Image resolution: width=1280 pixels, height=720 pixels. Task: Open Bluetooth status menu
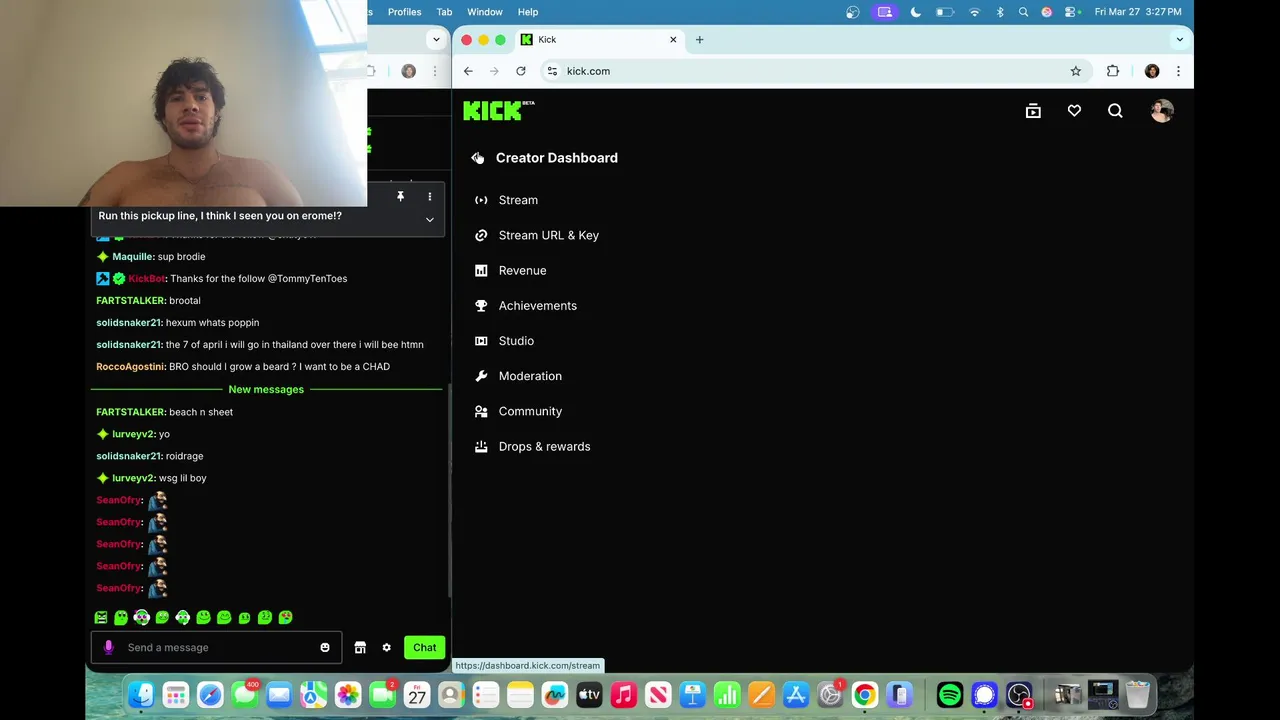click(x=1000, y=12)
